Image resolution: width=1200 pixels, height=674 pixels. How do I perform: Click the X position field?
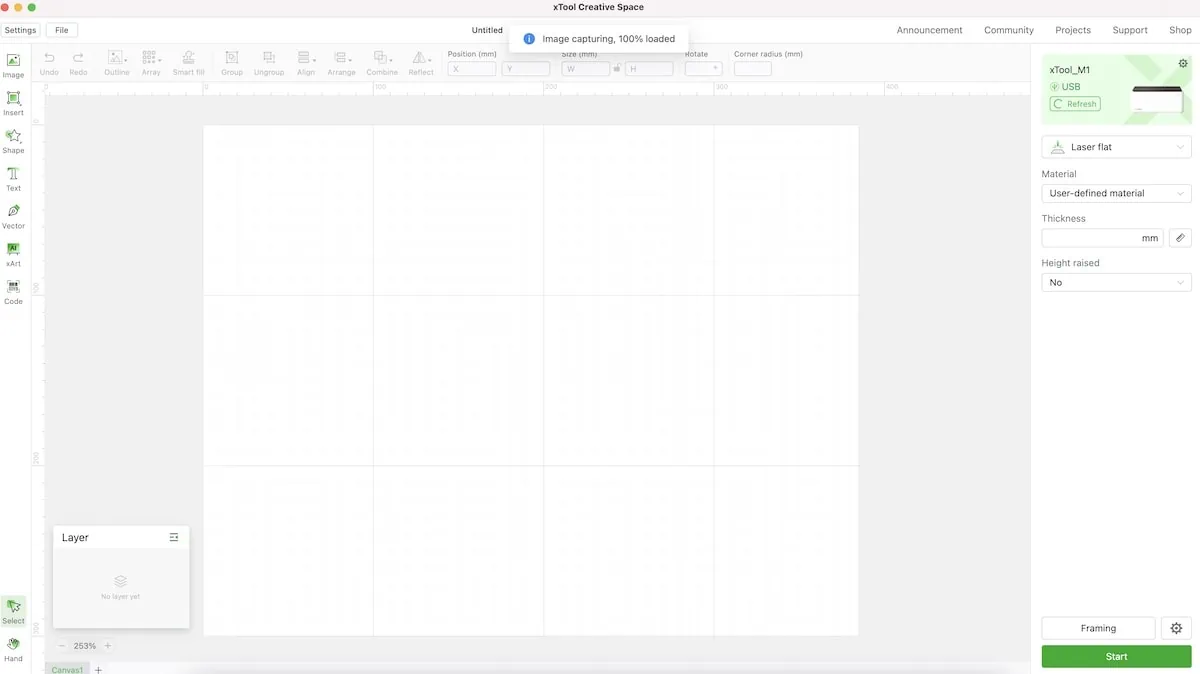(472, 69)
